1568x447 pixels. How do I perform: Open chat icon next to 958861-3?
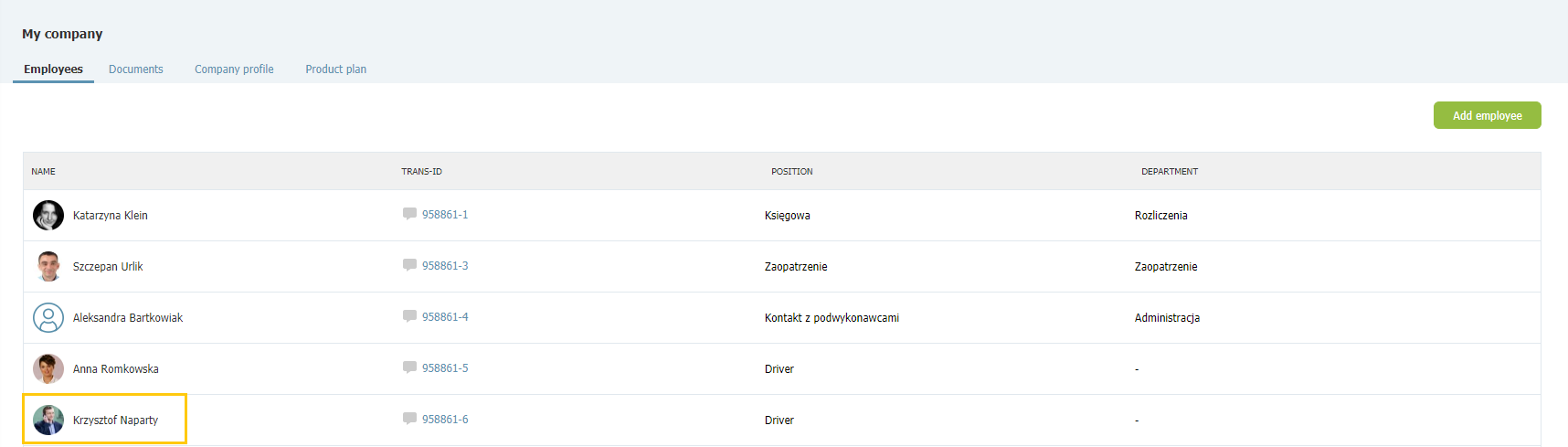409,265
